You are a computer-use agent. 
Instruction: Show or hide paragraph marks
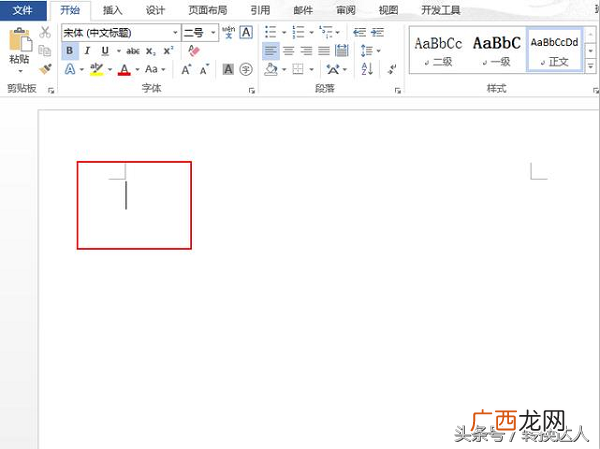[x=392, y=69]
